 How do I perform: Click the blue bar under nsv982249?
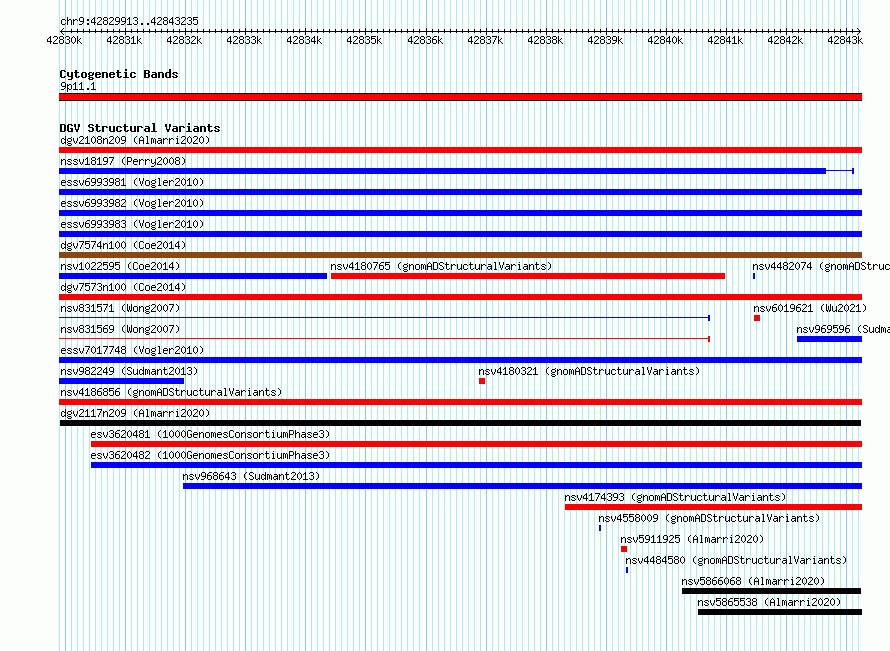pyautogui.click(x=121, y=381)
